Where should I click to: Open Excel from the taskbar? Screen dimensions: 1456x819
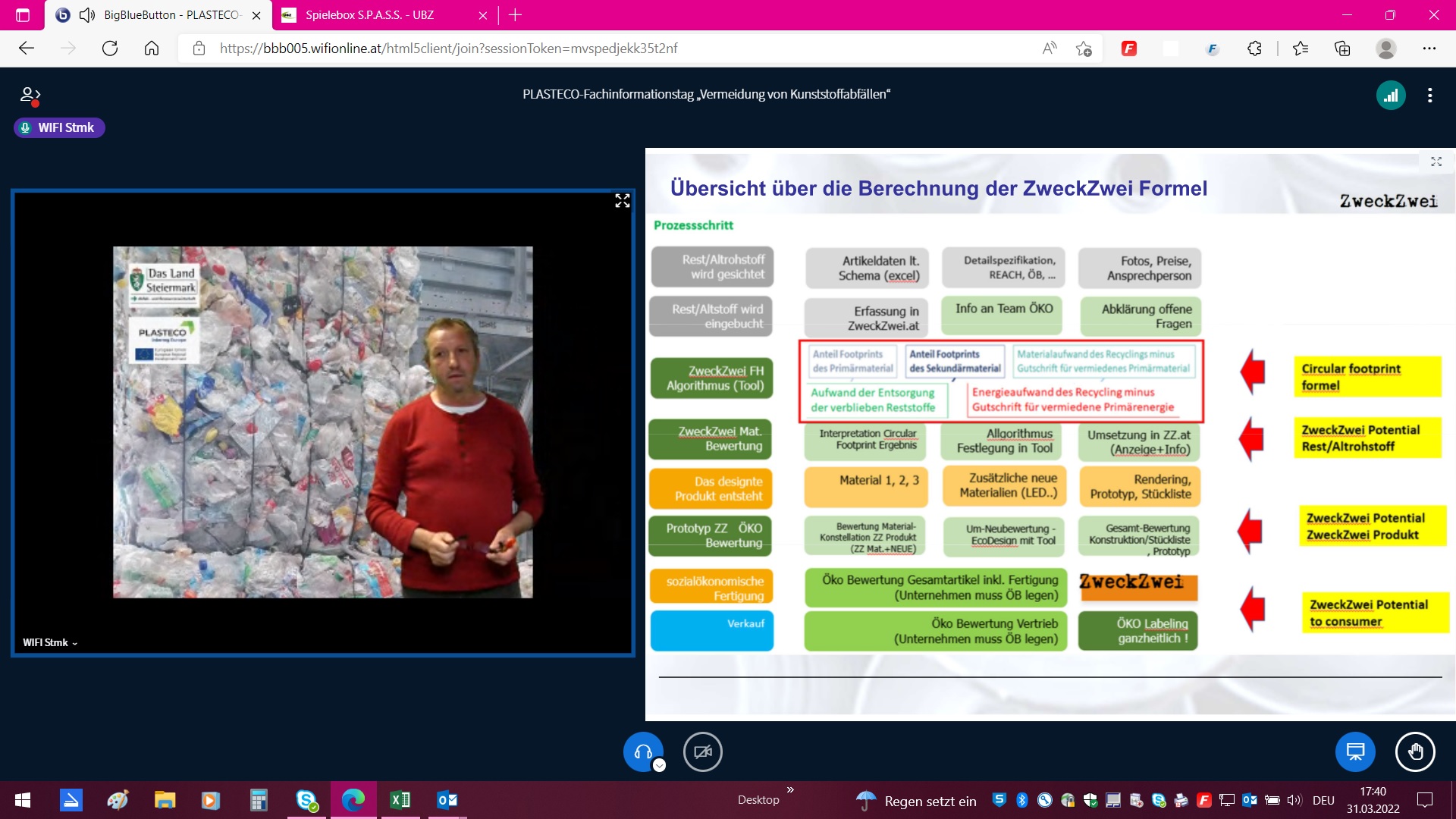[x=400, y=800]
